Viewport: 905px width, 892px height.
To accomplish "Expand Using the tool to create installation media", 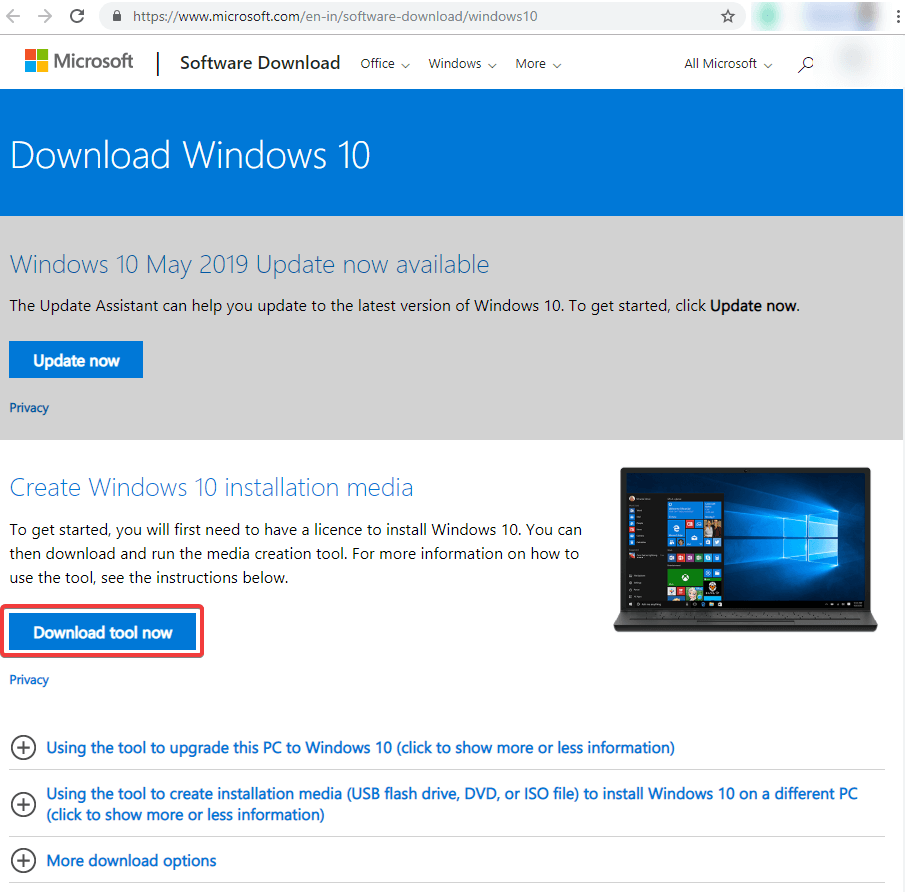I will [x=452, y=804].
